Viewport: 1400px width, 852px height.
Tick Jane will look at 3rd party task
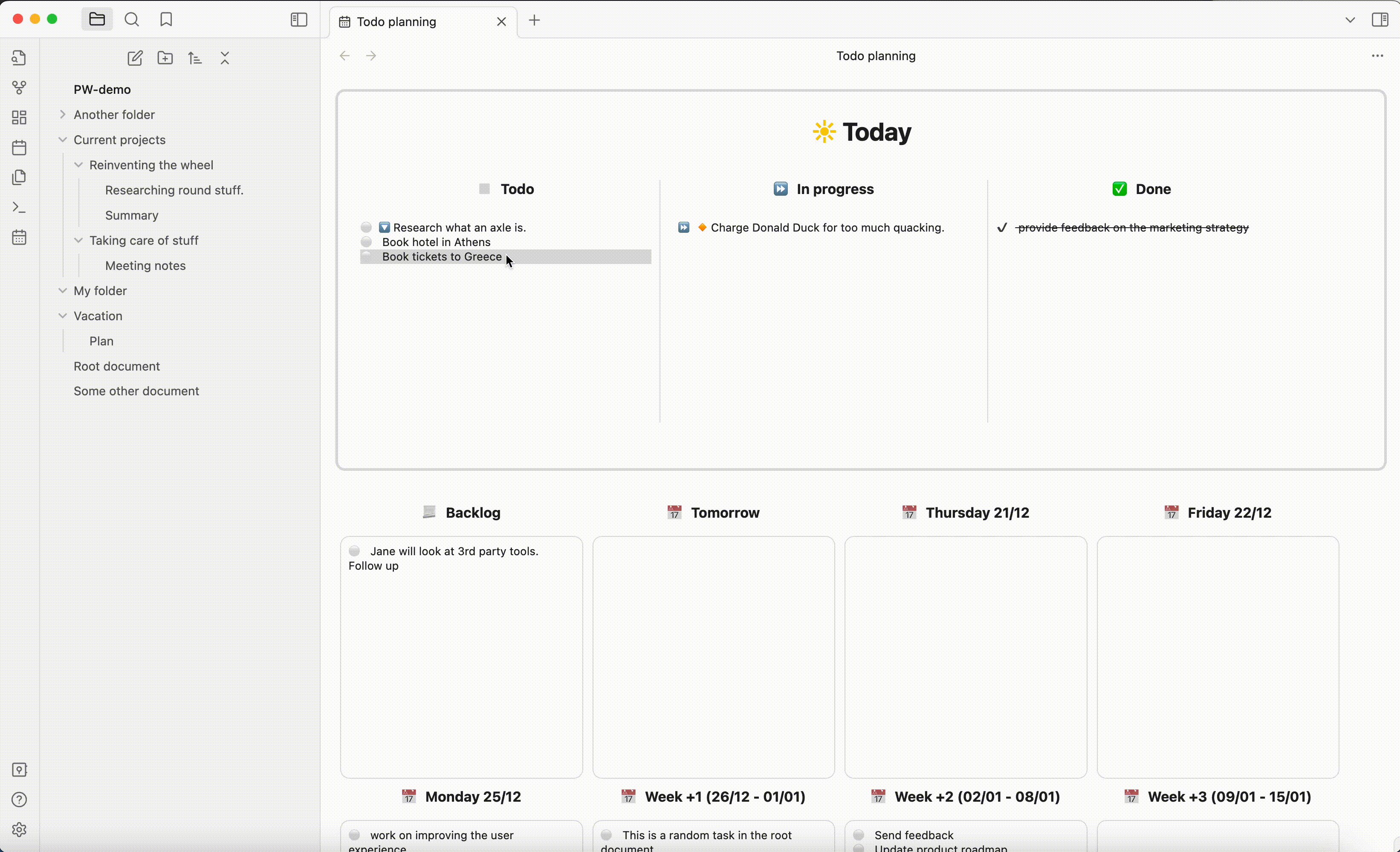[x=355, y=551]
